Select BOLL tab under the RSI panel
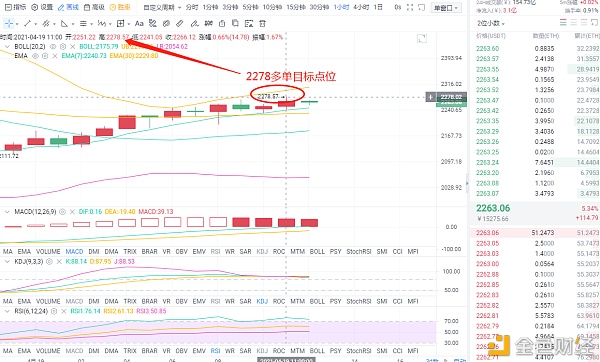 (x=317, y=351)
